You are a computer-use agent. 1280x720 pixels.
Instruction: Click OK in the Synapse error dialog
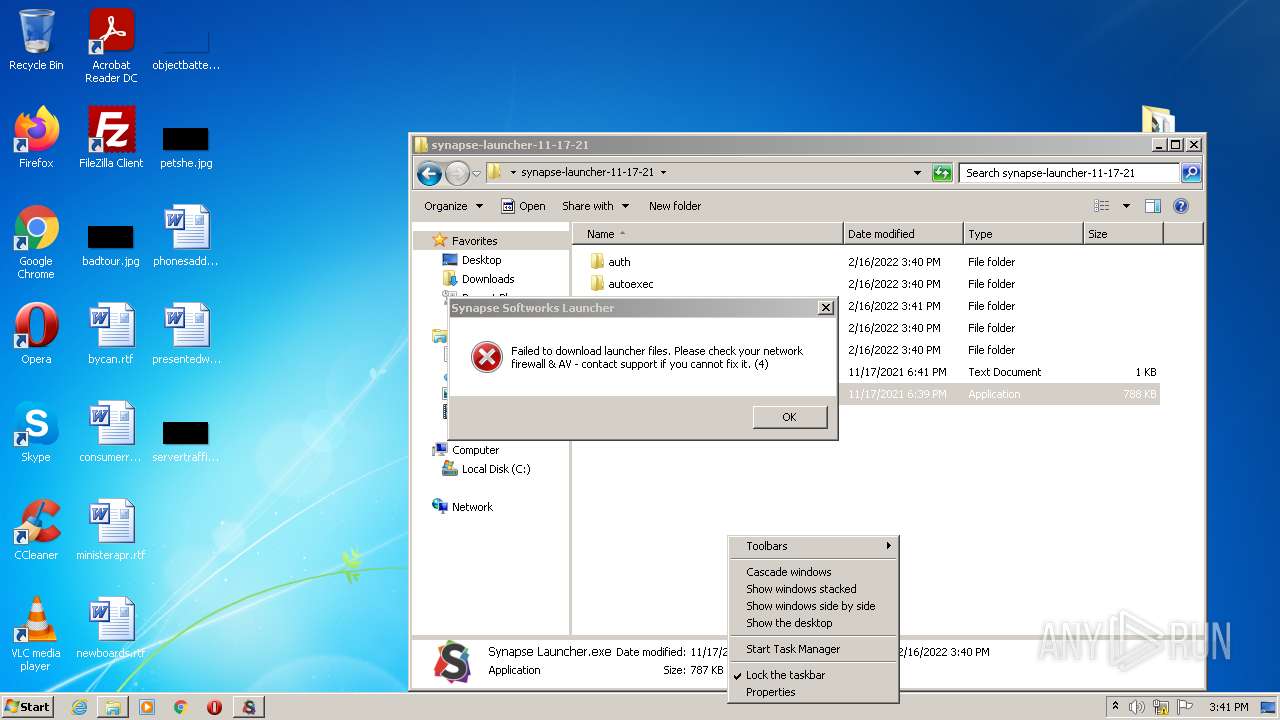pos(790,417)
